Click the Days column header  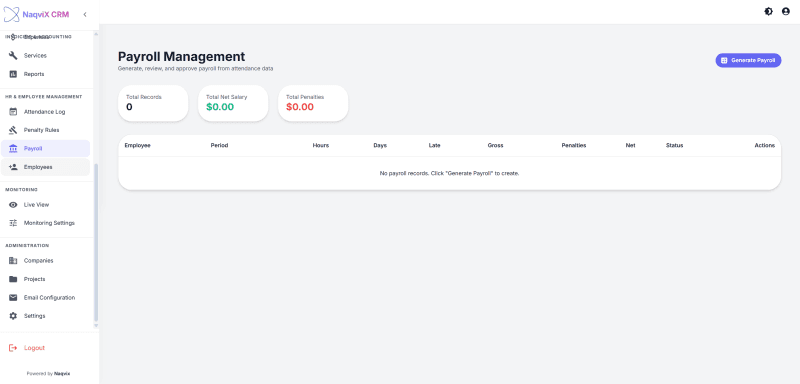click(380, 145)
